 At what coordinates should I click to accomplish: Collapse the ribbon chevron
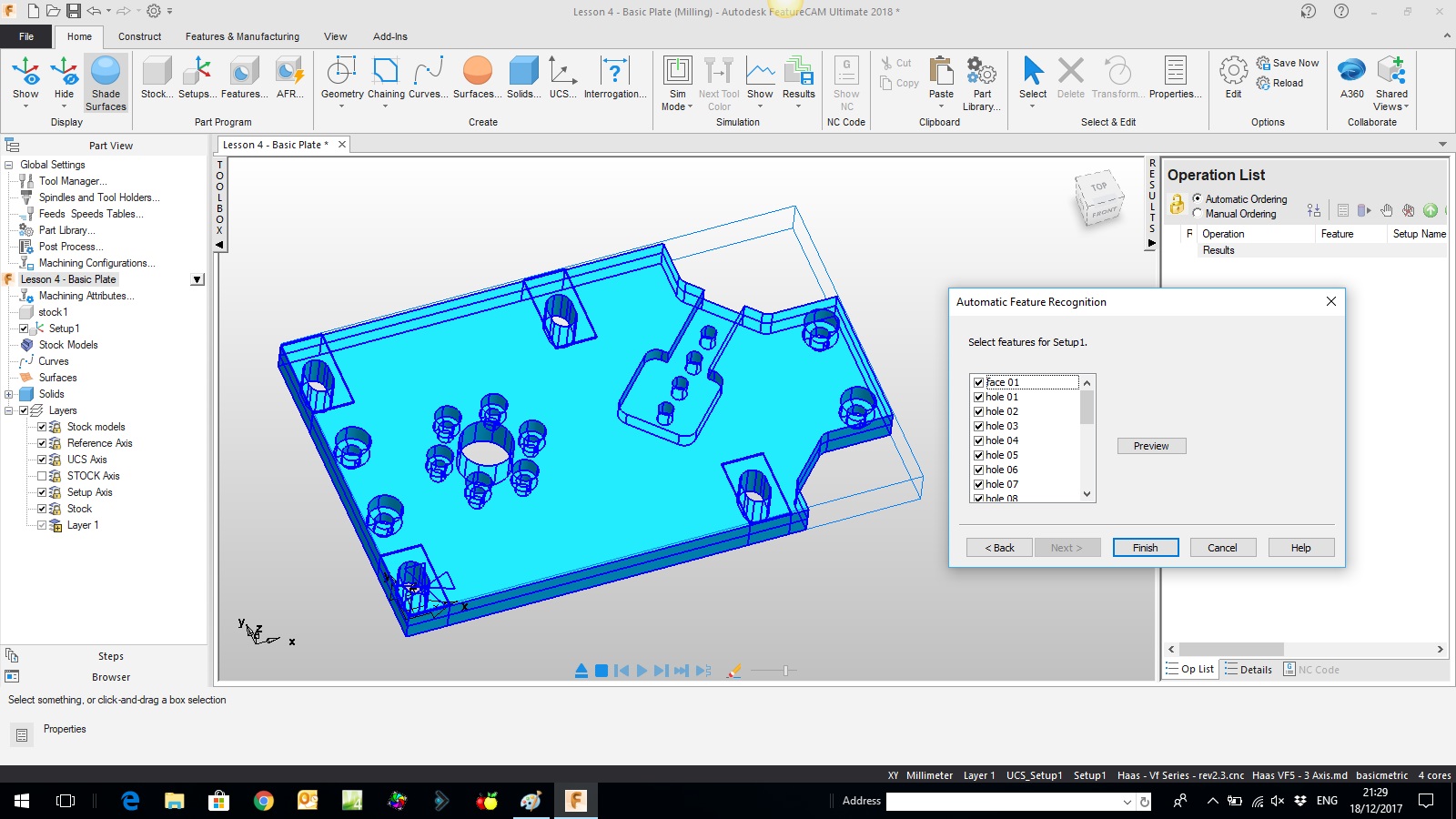[1447, 36]
